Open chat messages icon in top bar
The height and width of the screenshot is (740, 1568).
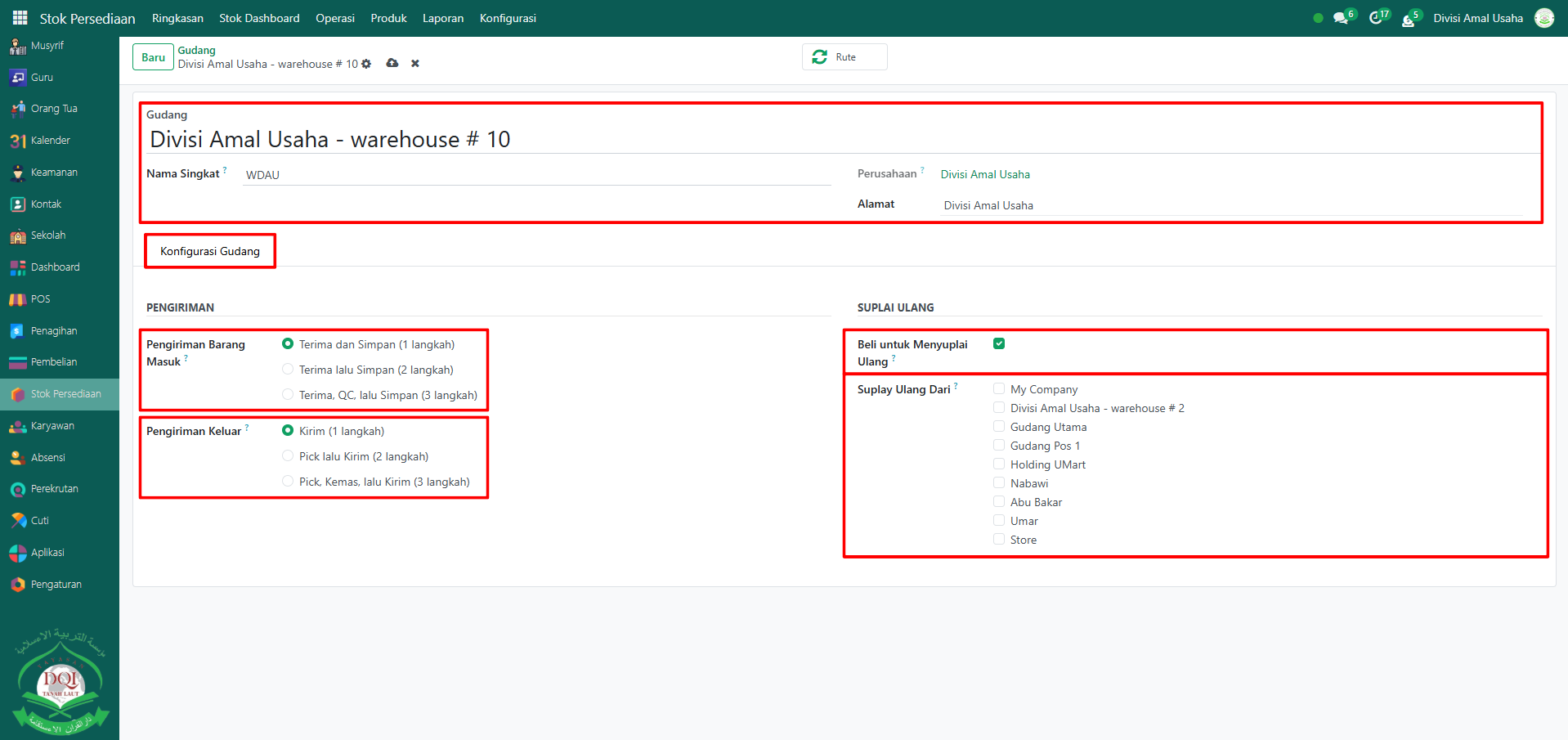1341,18
